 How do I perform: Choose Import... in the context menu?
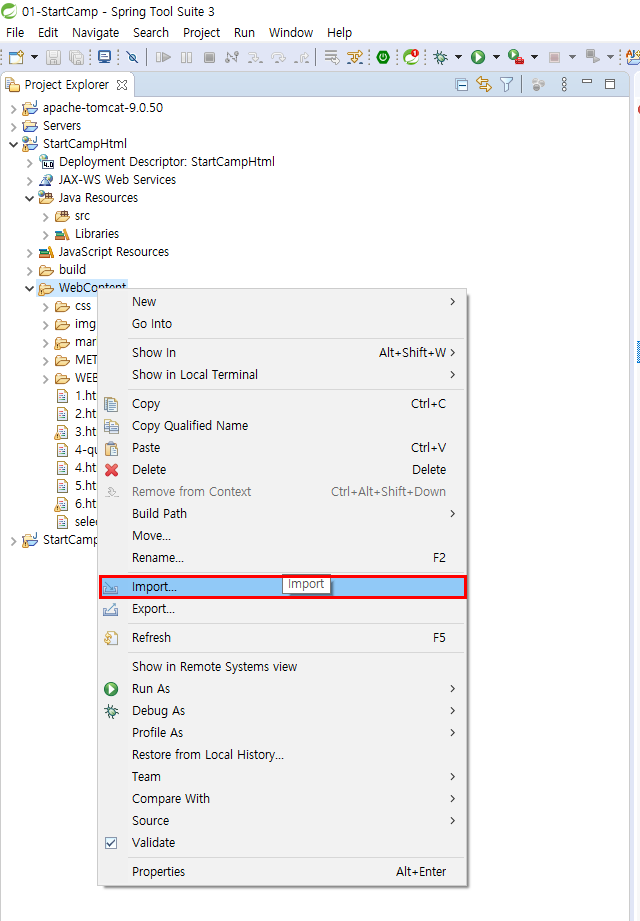click(283, 587)
